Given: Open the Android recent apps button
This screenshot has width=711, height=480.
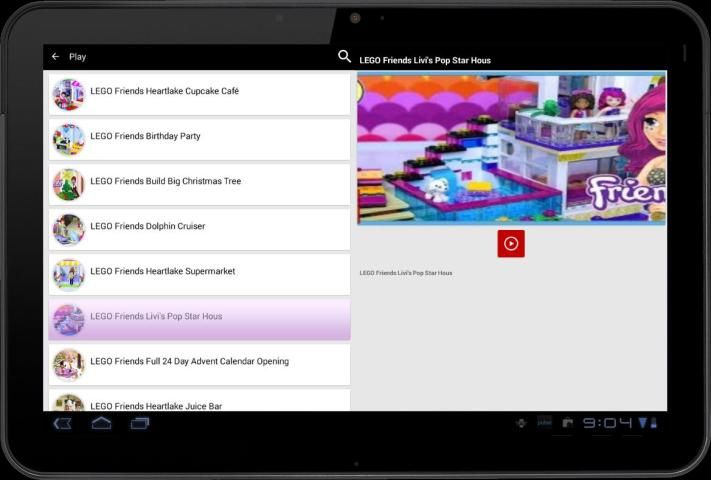Looking at the screenshot, I should [x=140, y=423].
